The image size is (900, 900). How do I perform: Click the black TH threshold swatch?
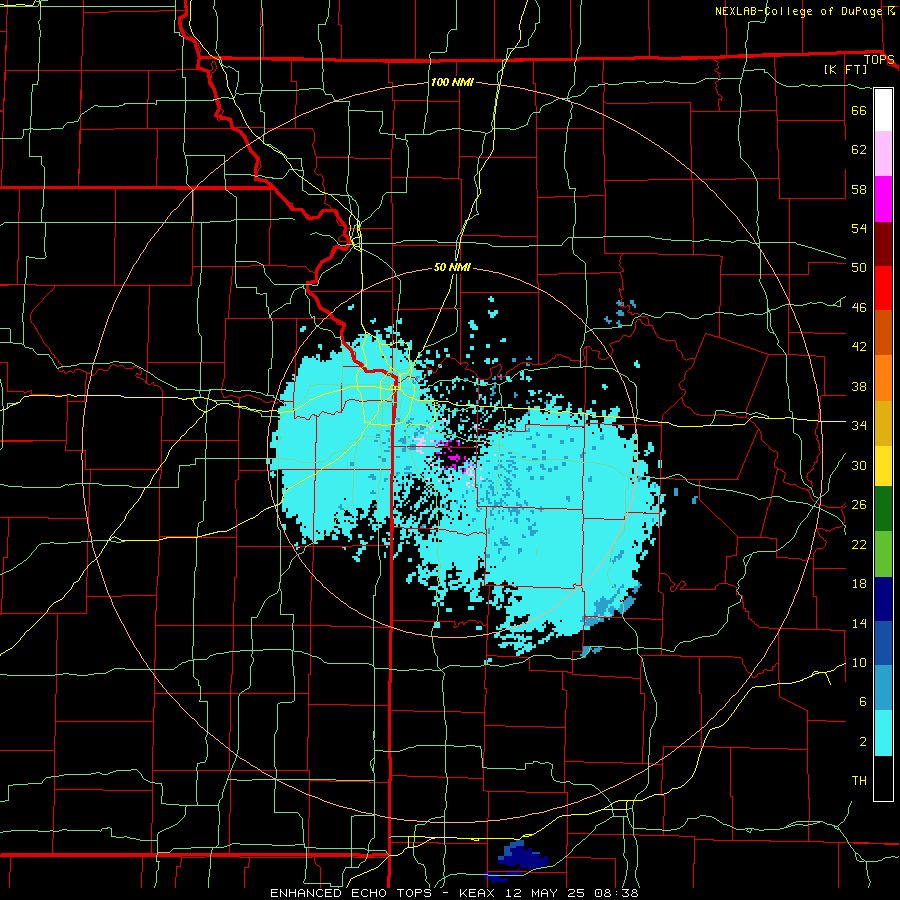click(x=883, y=778)
